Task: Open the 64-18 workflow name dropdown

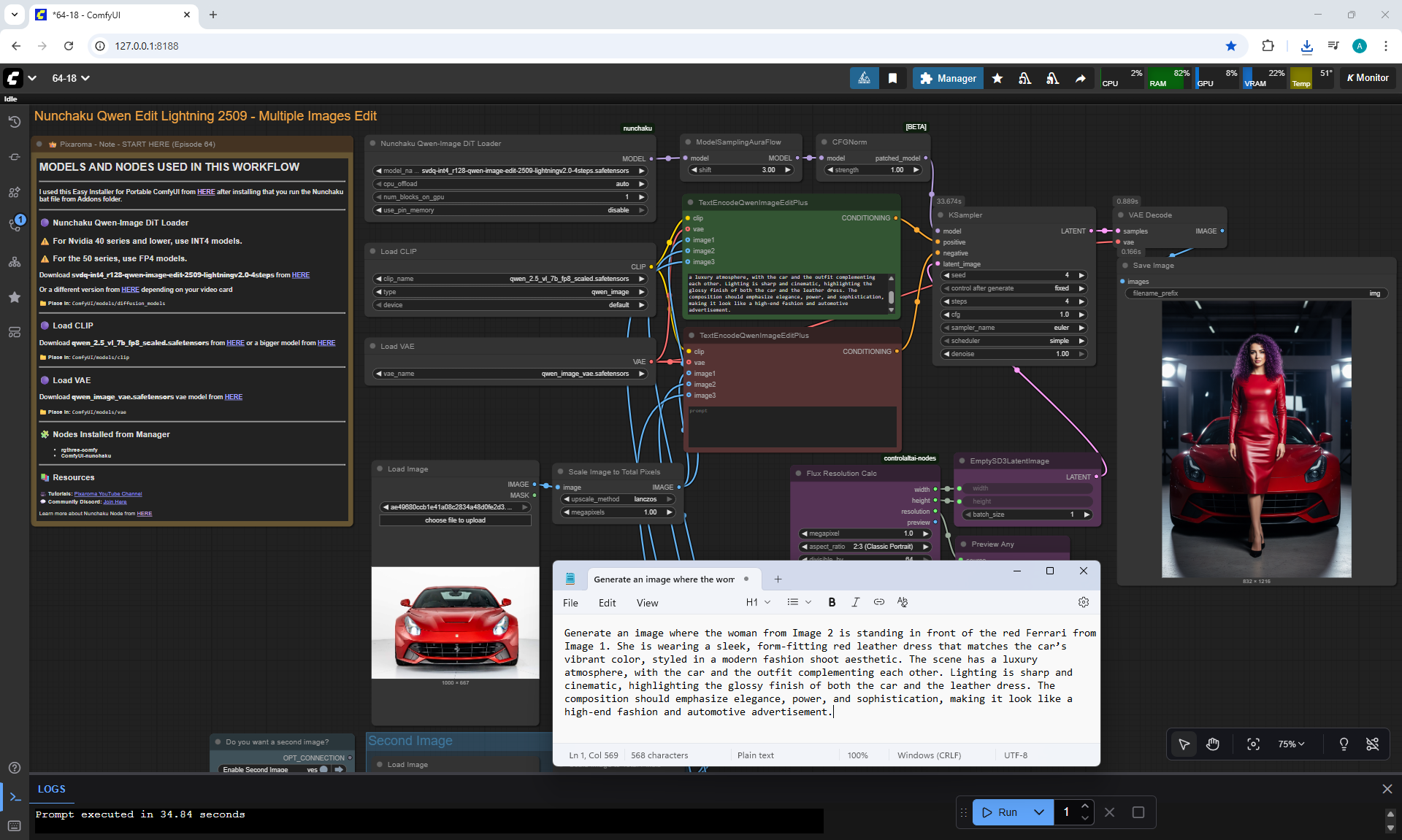Action: tap(71, 78)
